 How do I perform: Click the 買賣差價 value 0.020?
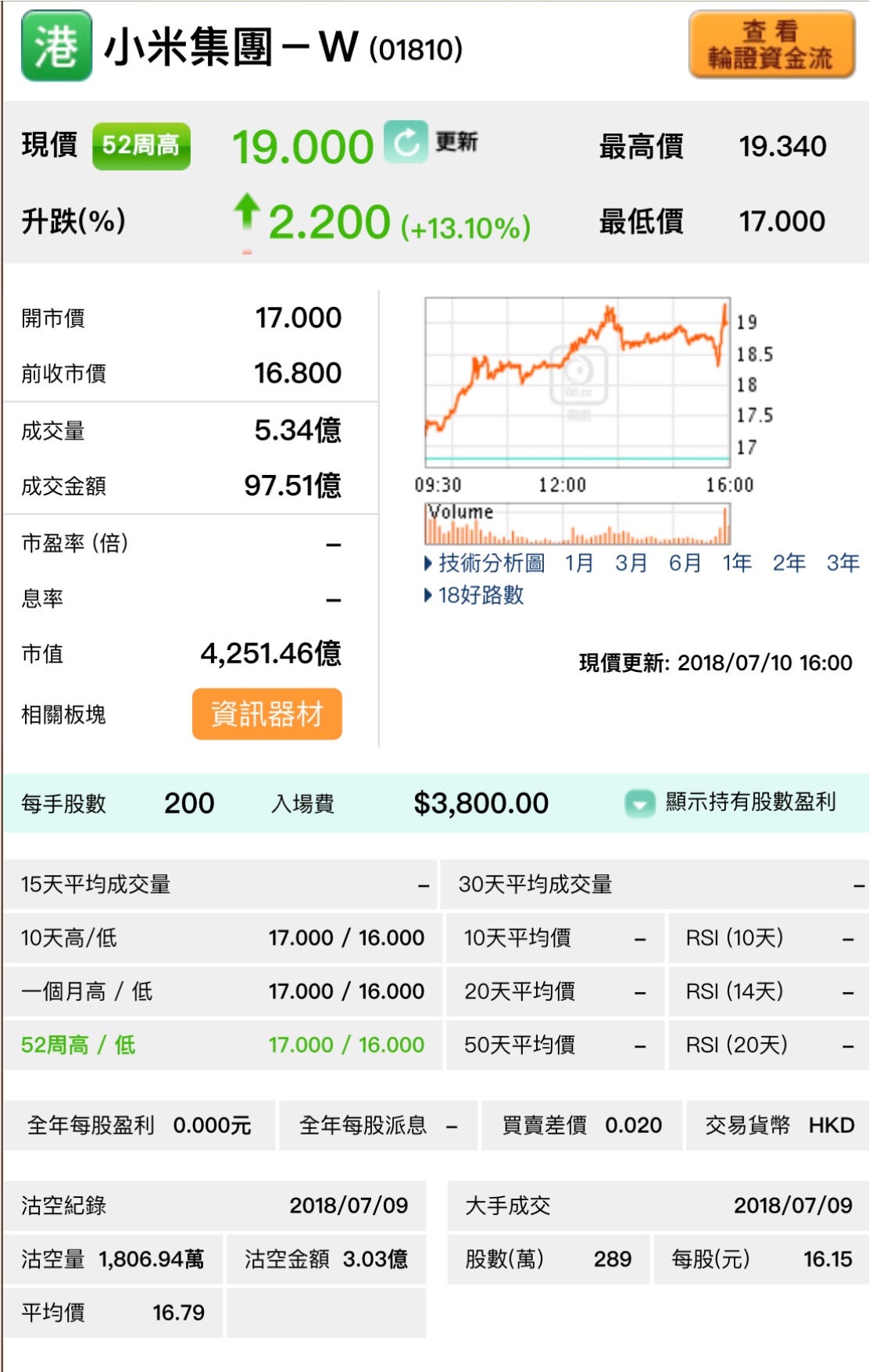[634, 1125]
